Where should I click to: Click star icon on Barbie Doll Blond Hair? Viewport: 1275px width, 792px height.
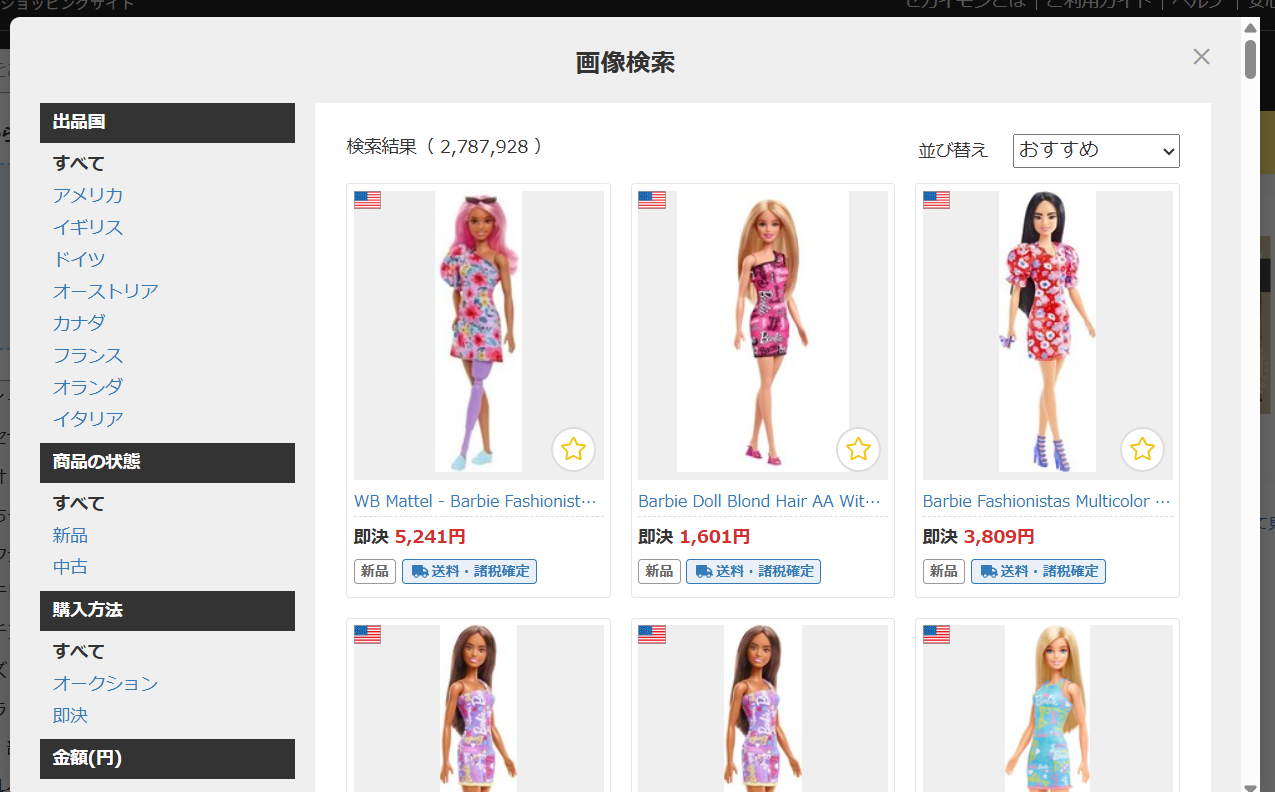[858, 450]
